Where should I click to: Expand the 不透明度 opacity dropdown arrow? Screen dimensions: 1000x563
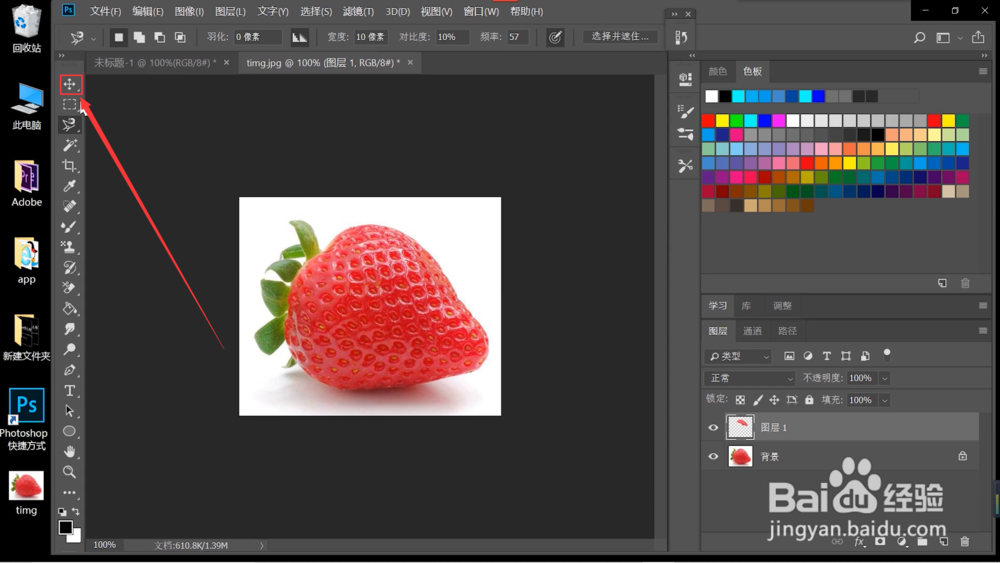pos(884,378)
